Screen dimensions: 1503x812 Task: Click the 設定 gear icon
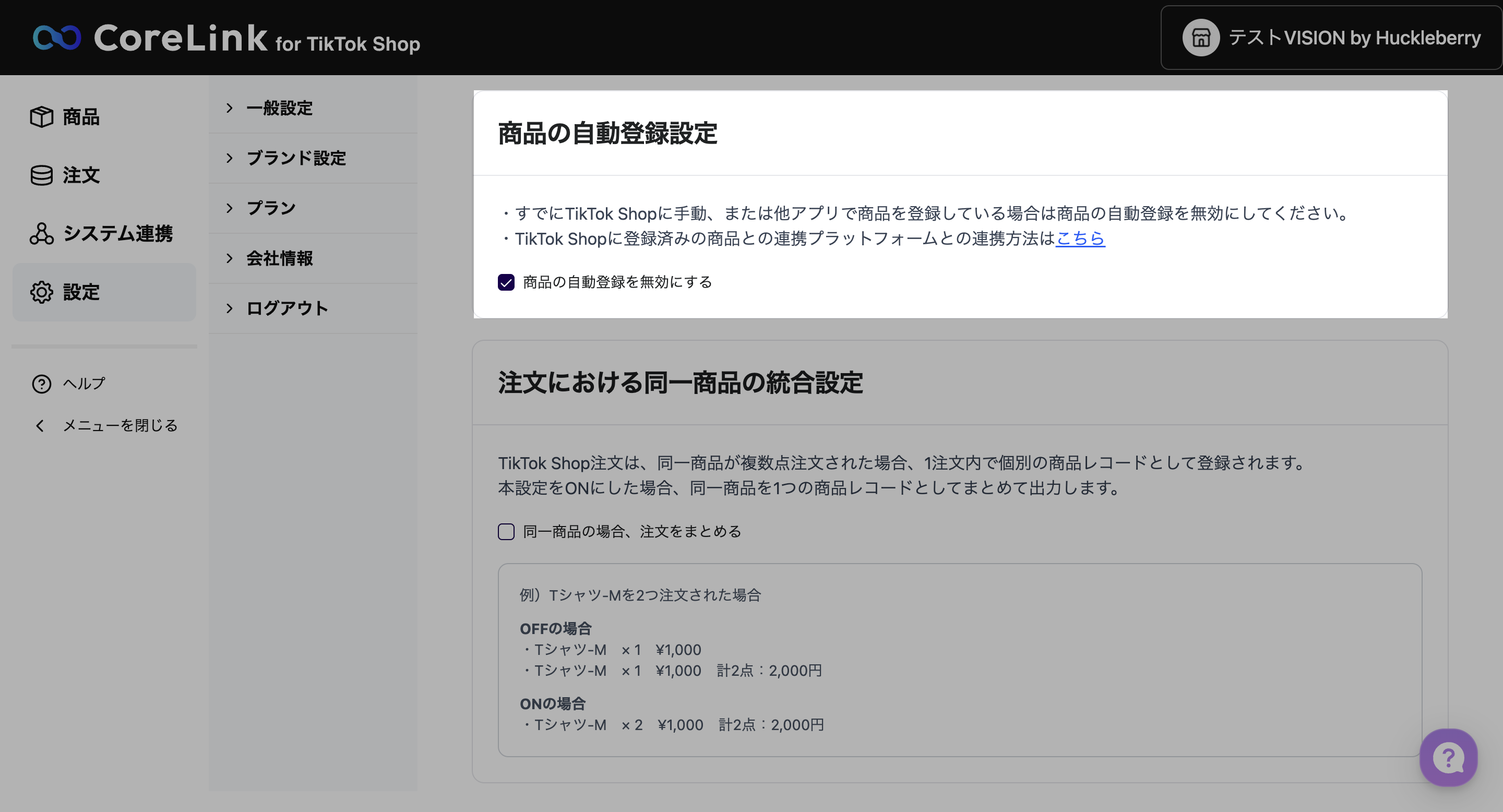[41, 292]
